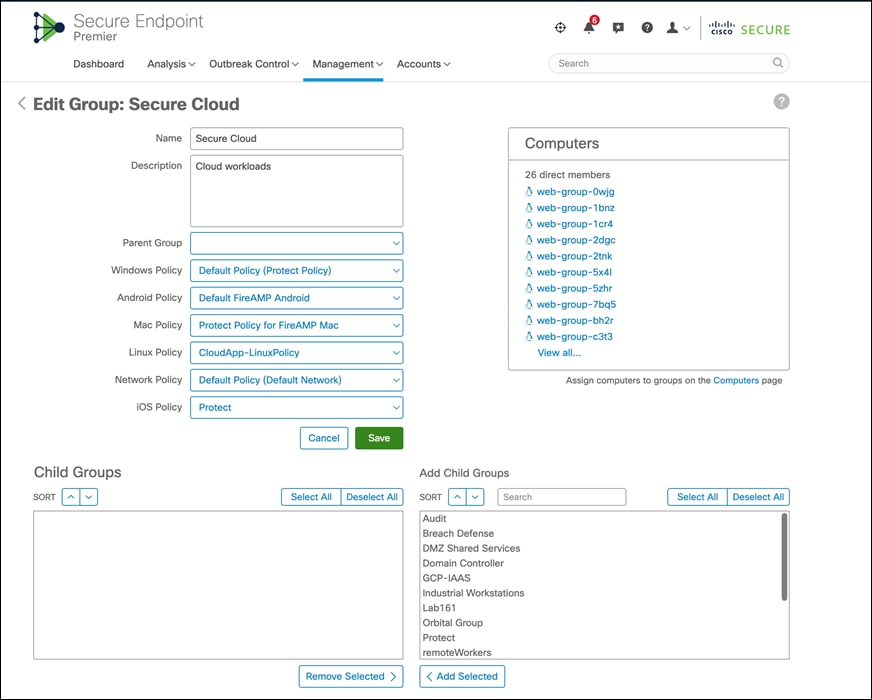This screenshot has width=872, height=700.
Task: Open the Mac Policy dropdown
Action: tap(296, 325)
